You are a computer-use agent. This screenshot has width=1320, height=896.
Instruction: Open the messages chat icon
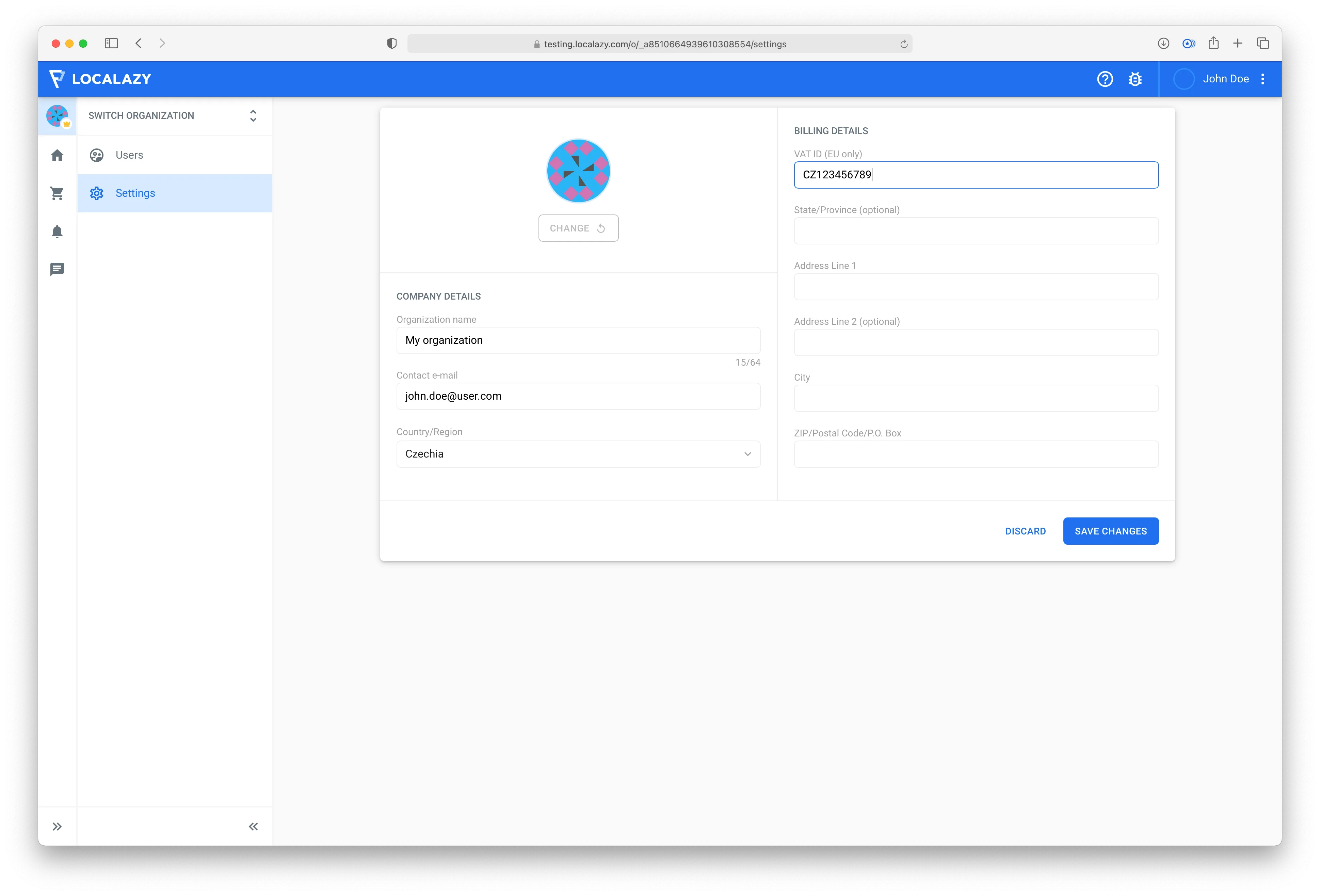click(x=58, y=269)
